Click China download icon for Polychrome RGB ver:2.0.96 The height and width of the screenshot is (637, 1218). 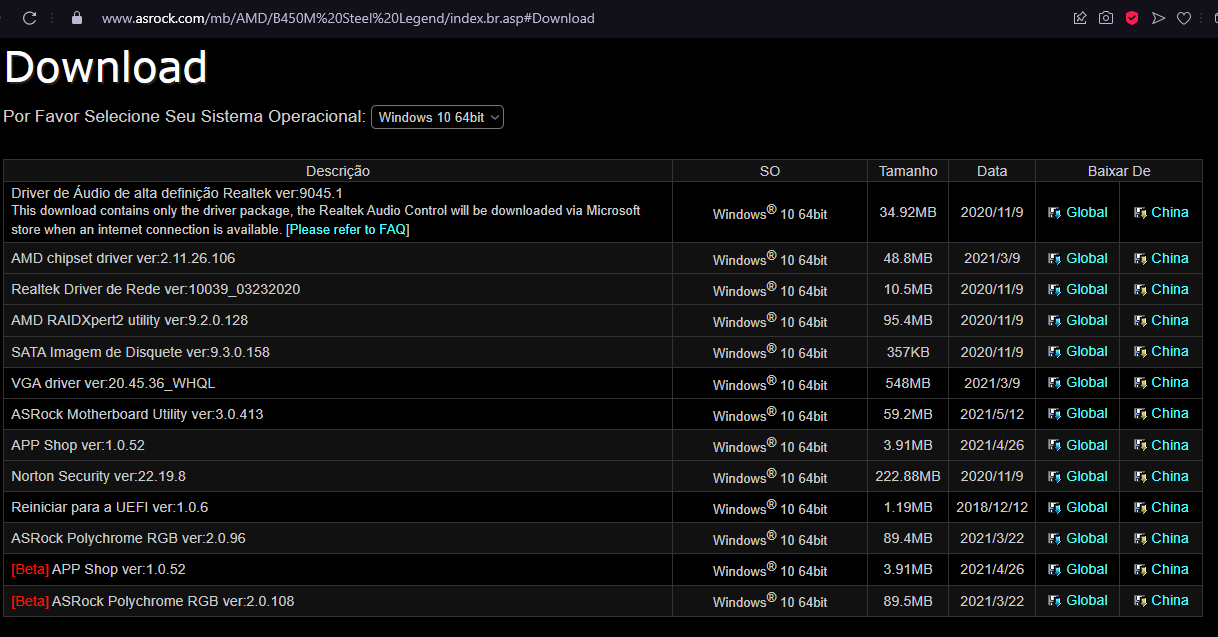click(1140, 538)
